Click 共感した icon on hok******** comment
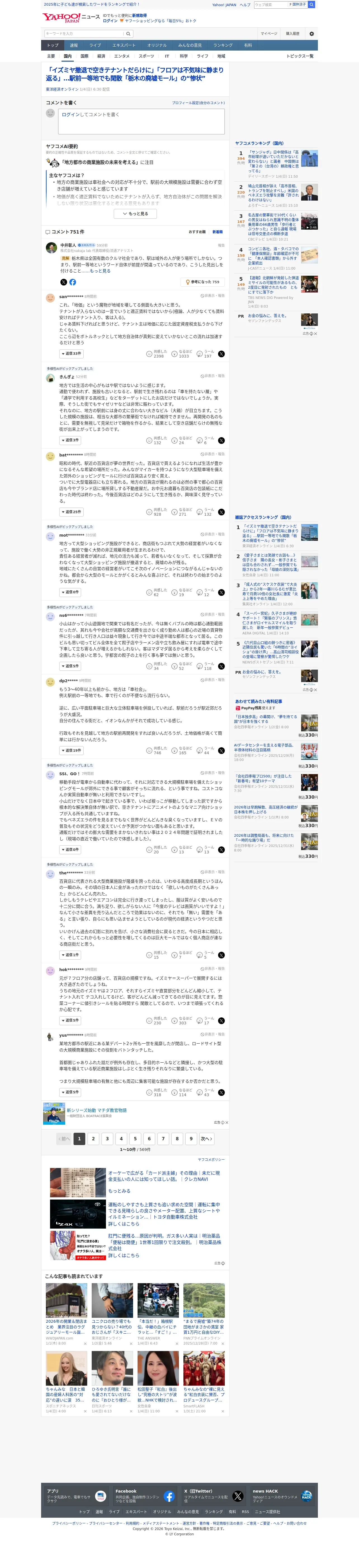Image resolution: width=359 pixels, height=1568 pixels. 149,1021
